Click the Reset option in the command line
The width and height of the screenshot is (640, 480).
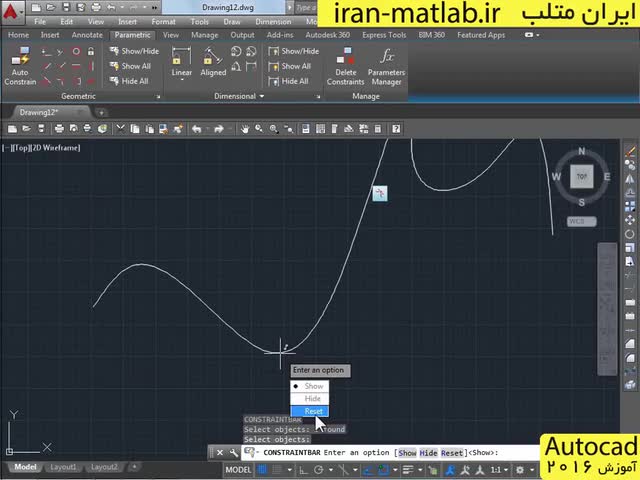(451, 453)
